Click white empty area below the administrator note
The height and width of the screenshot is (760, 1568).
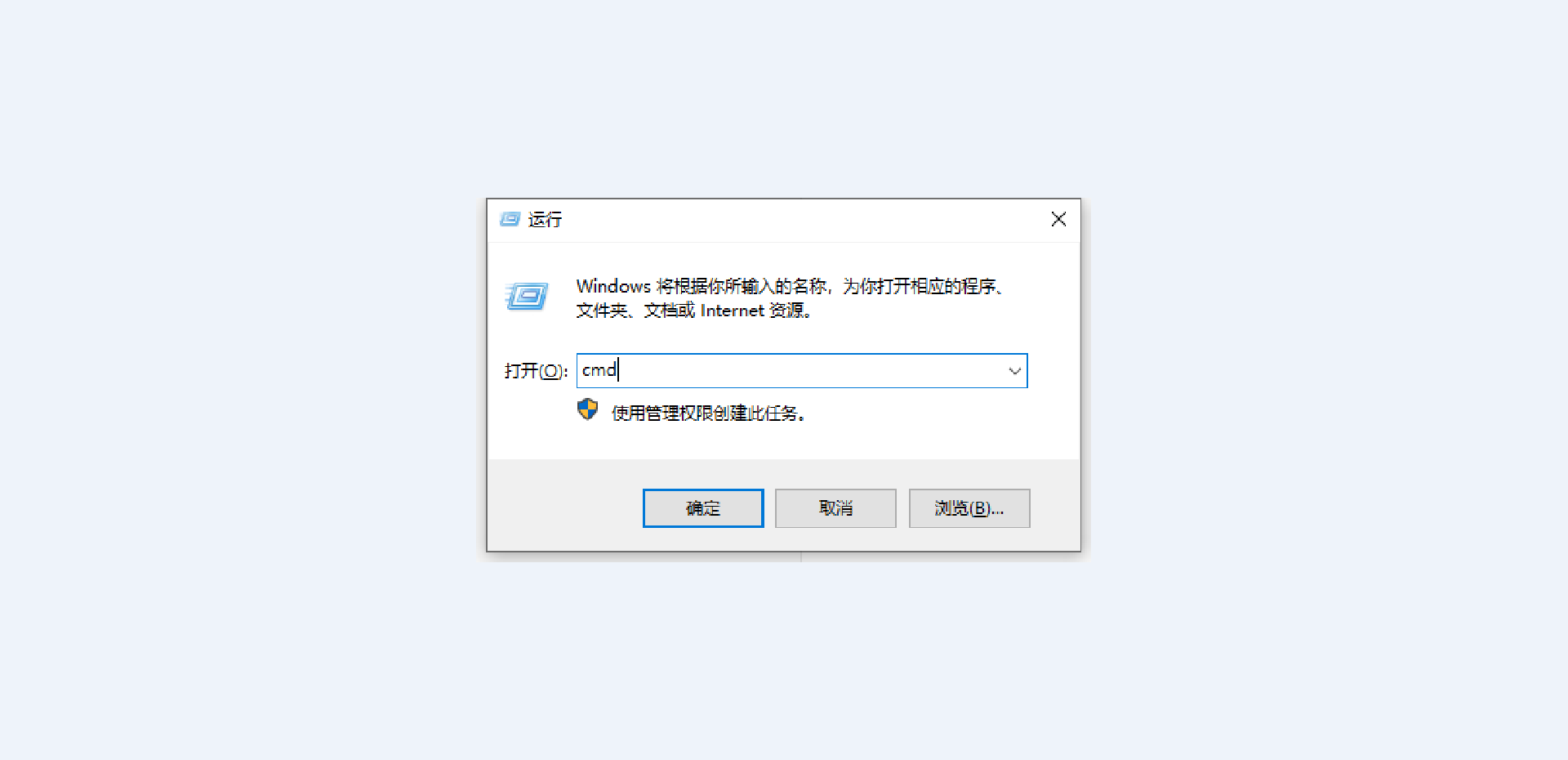click(x=784, y=441)
